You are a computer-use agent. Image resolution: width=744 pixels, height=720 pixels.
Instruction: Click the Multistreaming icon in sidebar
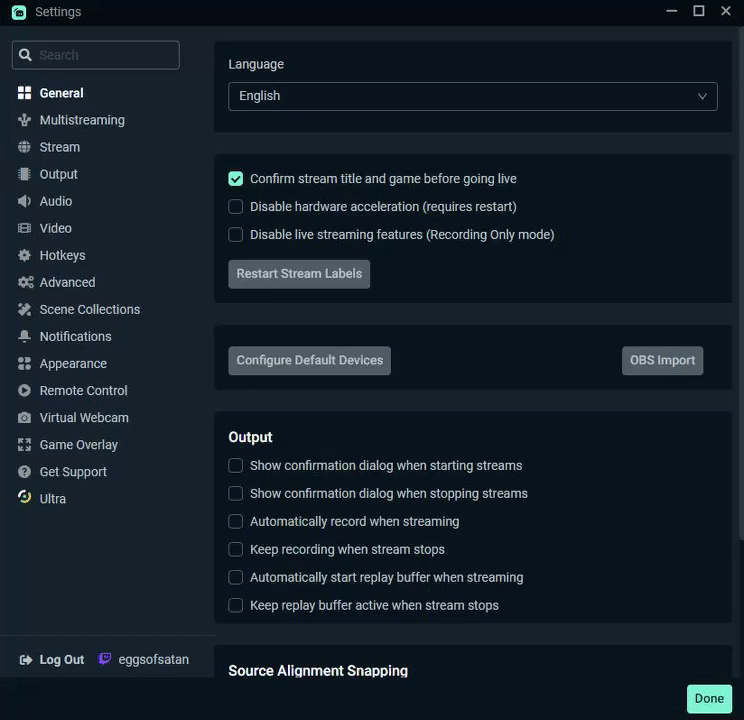[24, 120]
